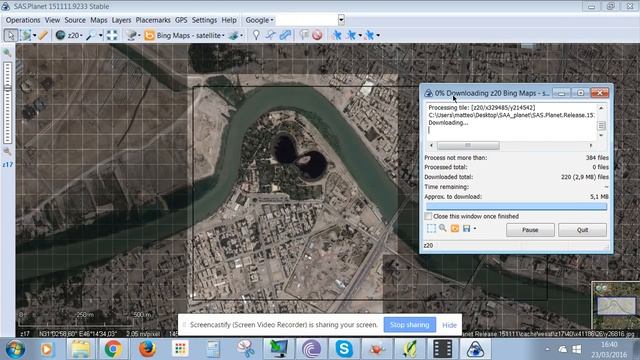This screenshot has height=360, width=640.
Task: Open the GPS menu
Action: pos(181,20)
